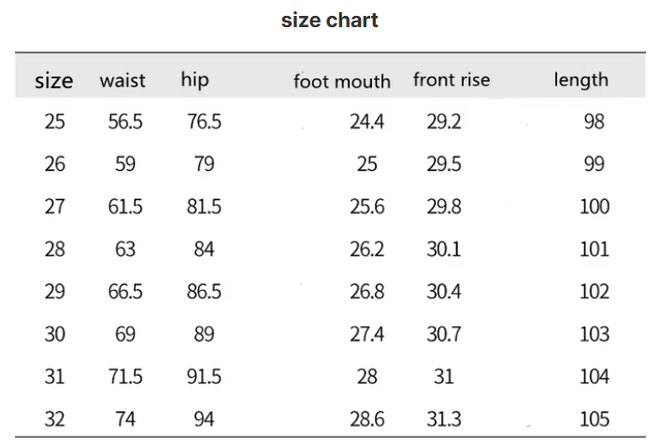
Task: Click front rise value 30.1
Action: pos(444,249)
